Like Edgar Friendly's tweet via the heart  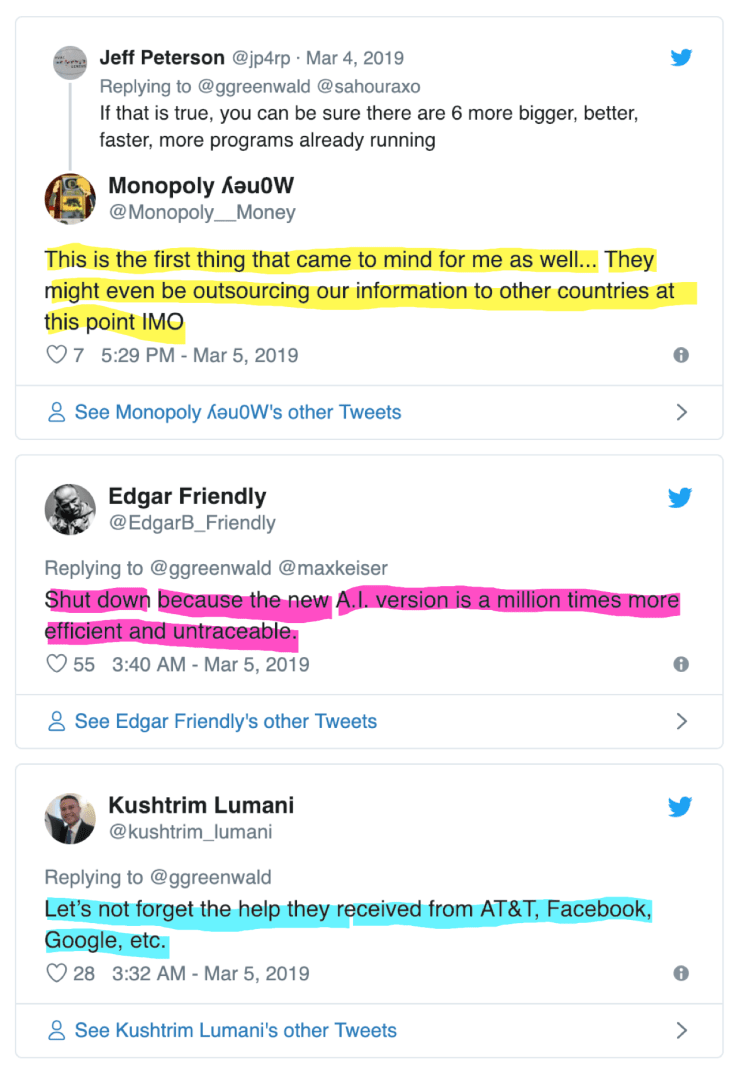(57, 663)
